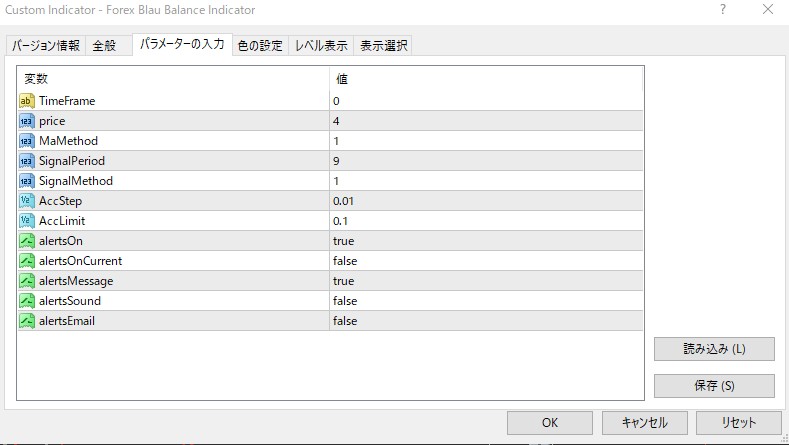Click the price integer type icon

tap(27, 121)
